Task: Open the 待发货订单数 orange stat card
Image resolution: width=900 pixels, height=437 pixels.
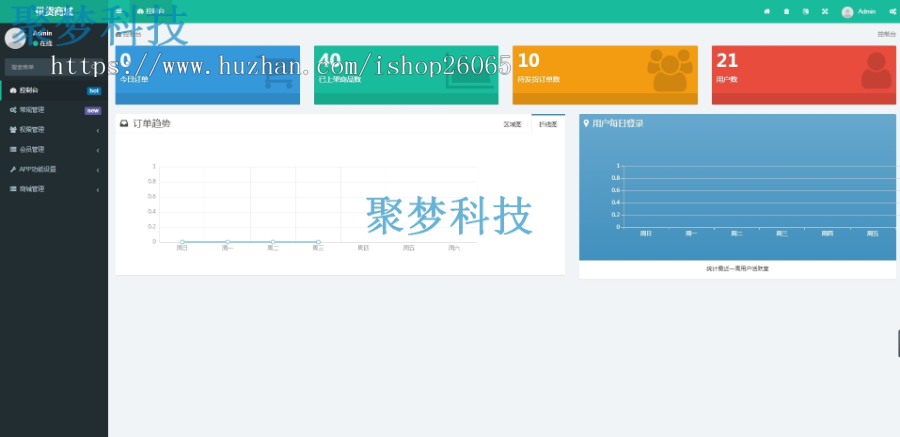Action: (x=605, y=75)
